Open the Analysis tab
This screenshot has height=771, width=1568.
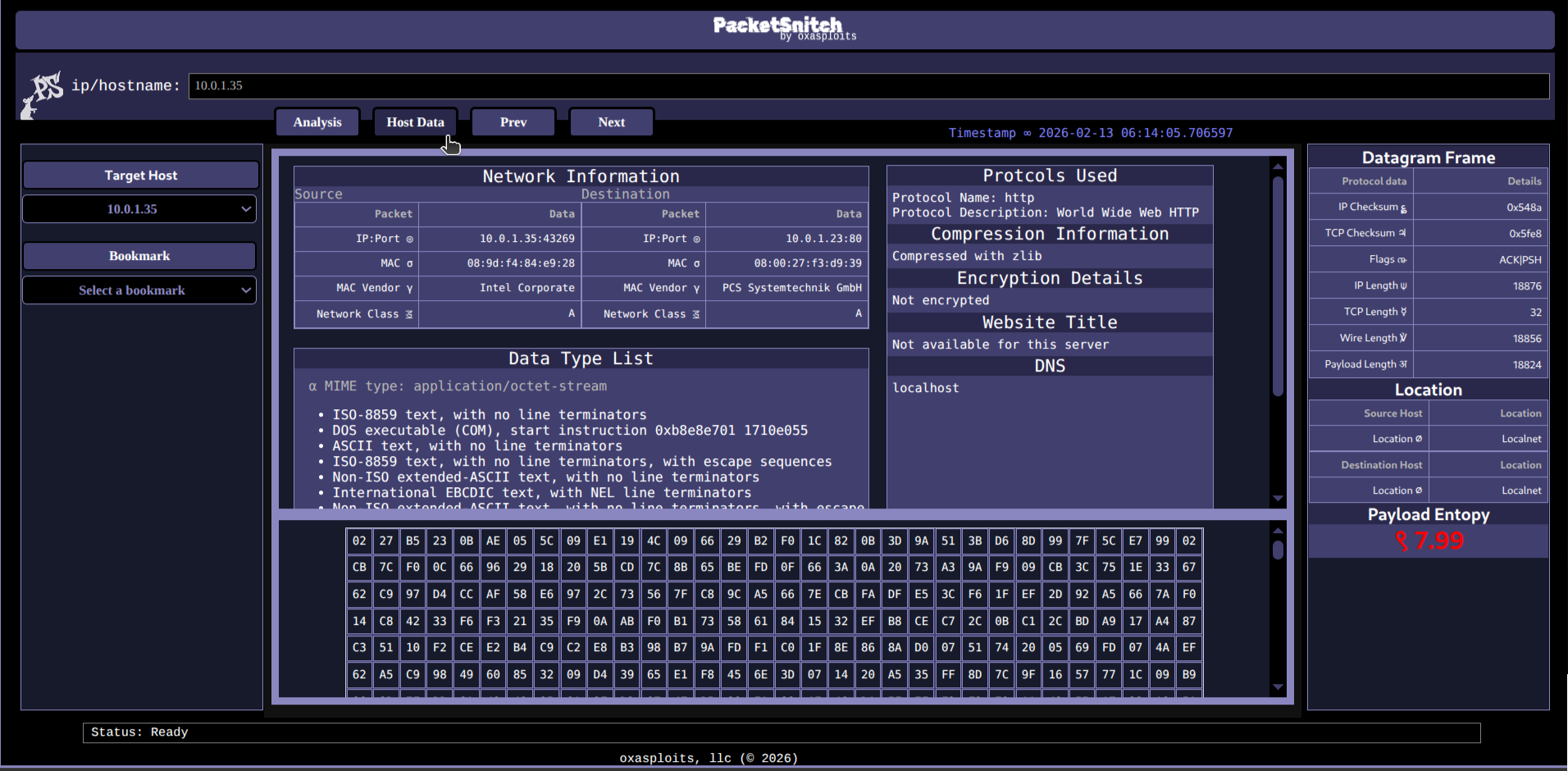point(317,122)
